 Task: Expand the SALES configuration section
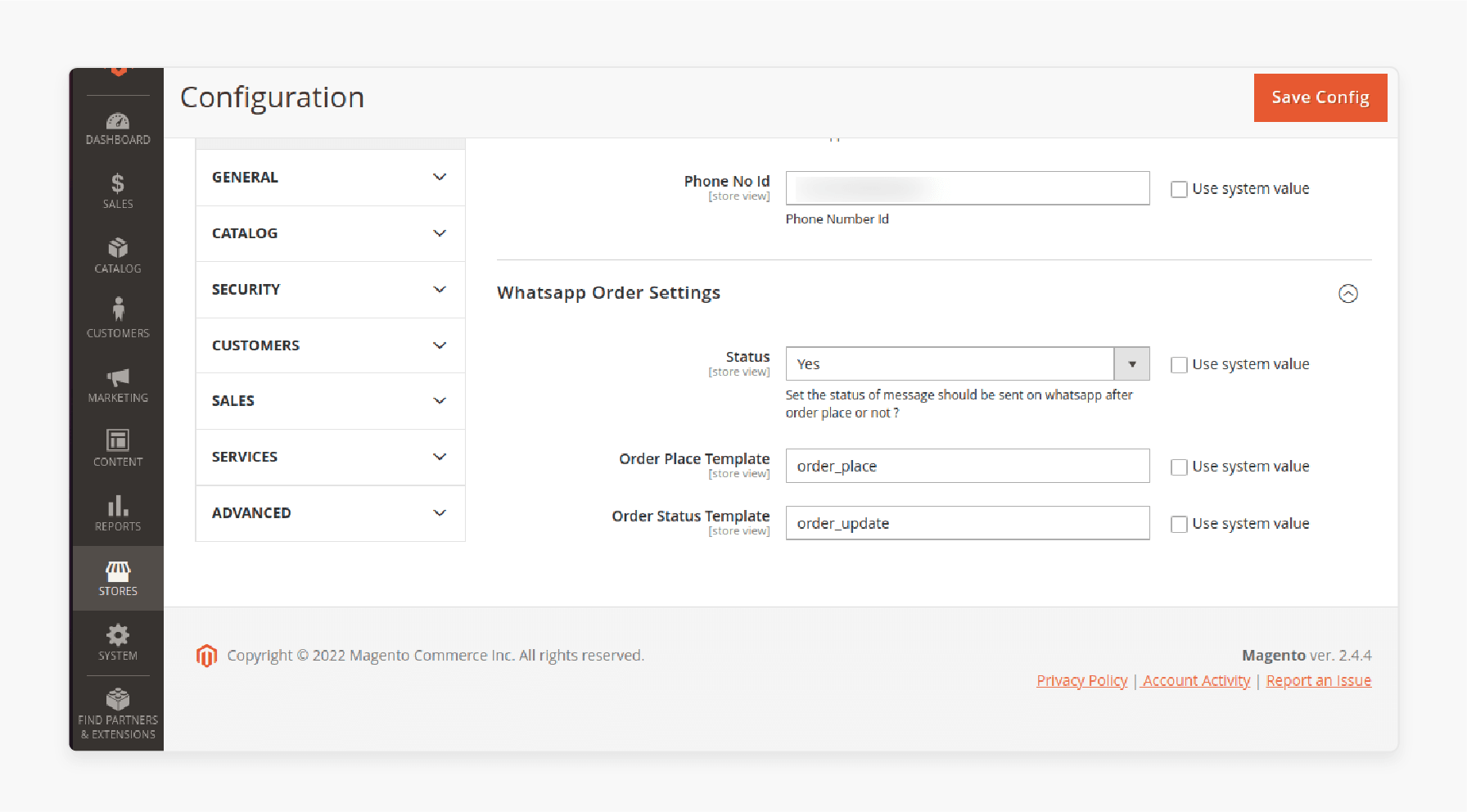pyautogui.click(x=330, y=401)
